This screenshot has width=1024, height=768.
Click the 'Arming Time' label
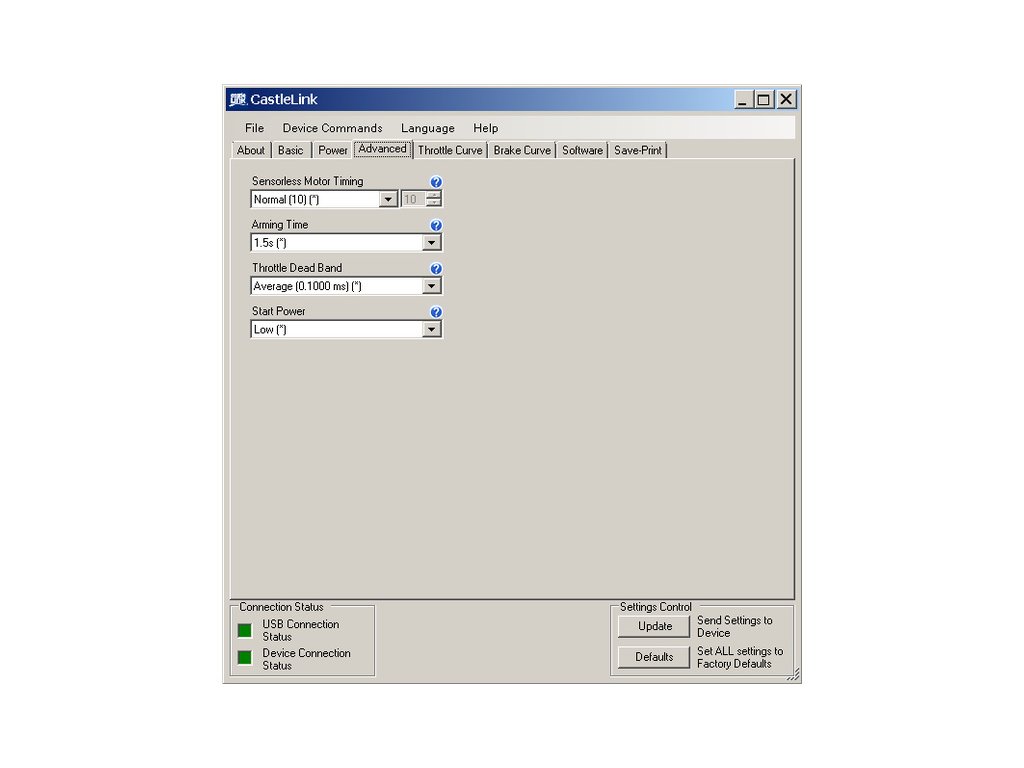click(x=280, y=225)
